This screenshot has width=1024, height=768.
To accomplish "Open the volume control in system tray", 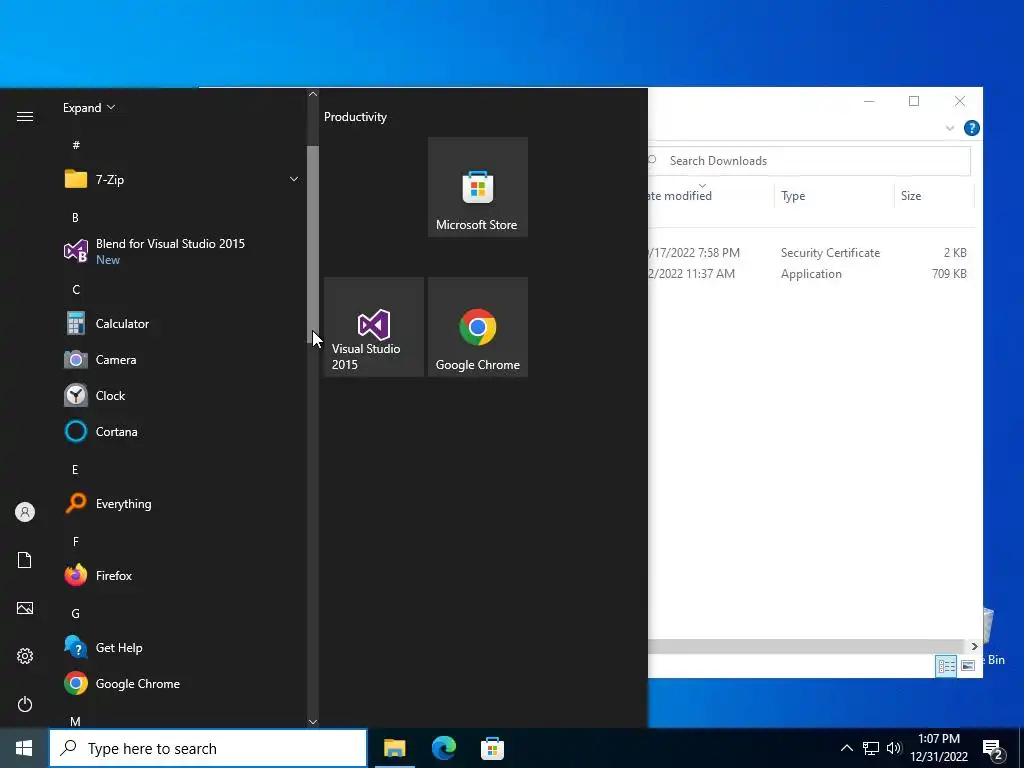I will point(894,748).
